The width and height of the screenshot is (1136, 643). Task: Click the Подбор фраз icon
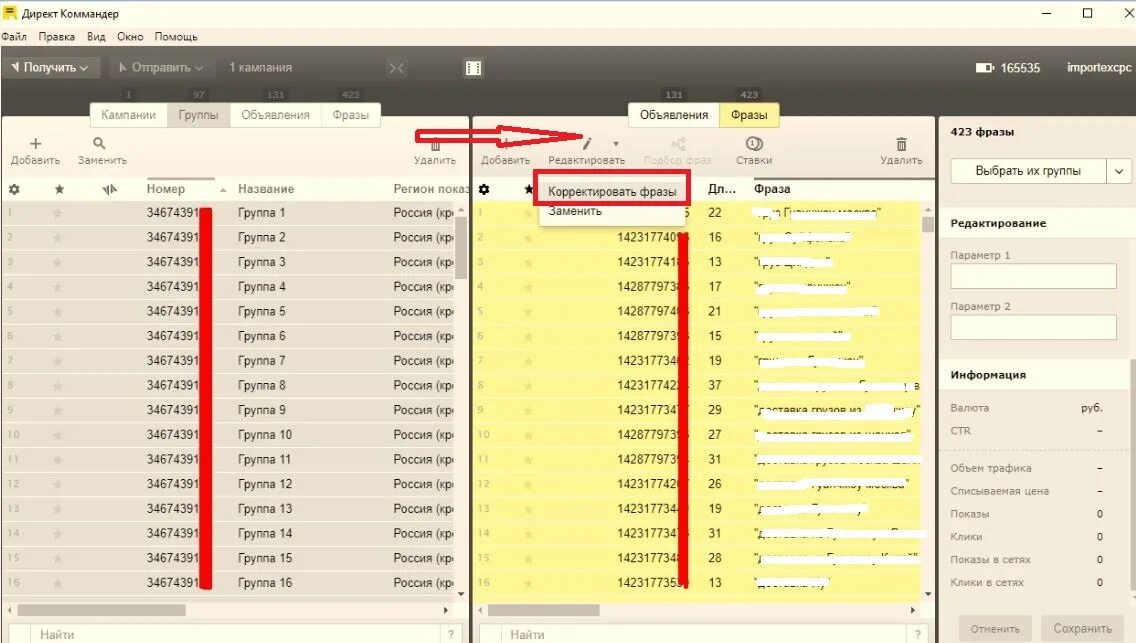pos(678,143)
